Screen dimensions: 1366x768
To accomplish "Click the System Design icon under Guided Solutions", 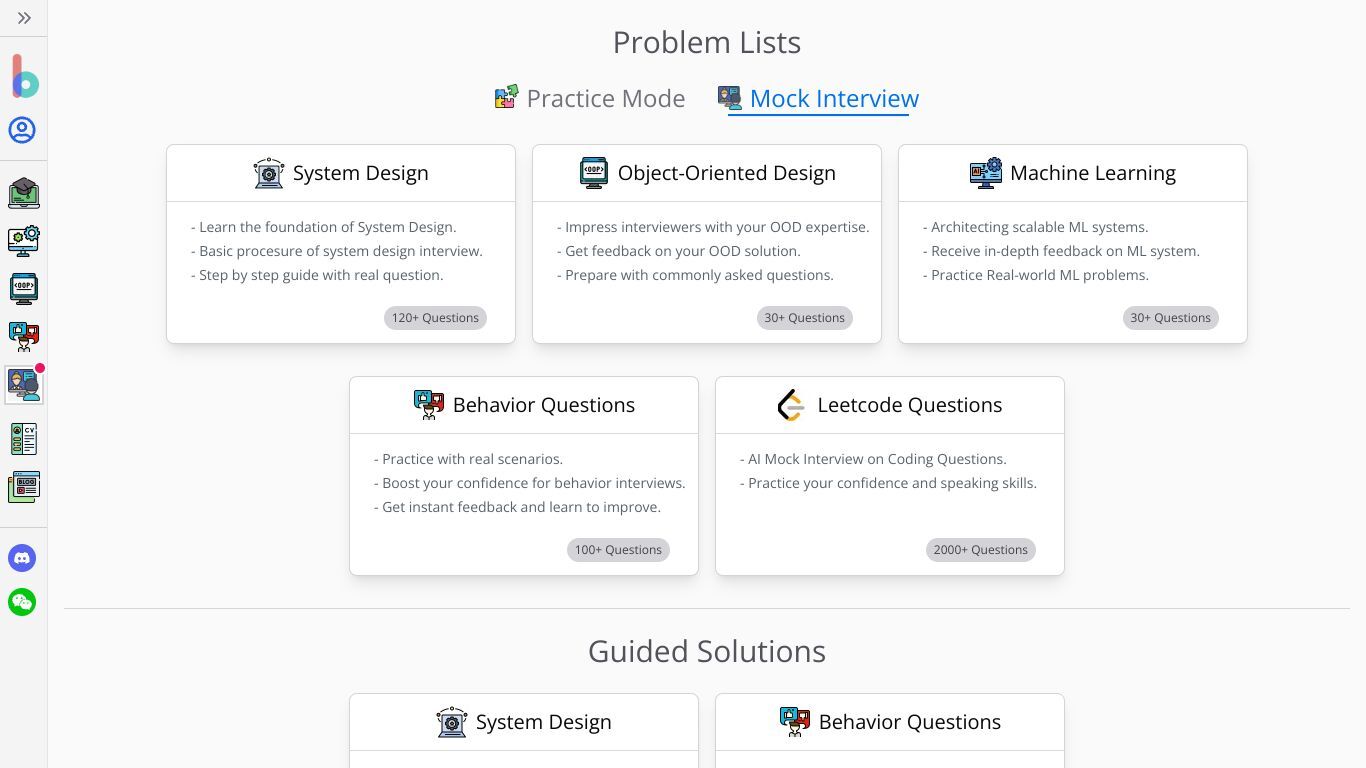I will point(452,722).
